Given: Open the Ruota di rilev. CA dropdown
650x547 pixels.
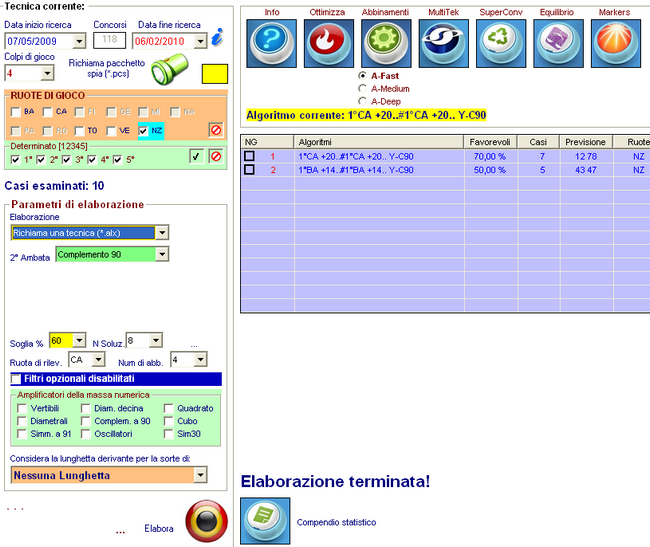Looking at the screenshot, I should pyautogui.click(x=98, y=359).
